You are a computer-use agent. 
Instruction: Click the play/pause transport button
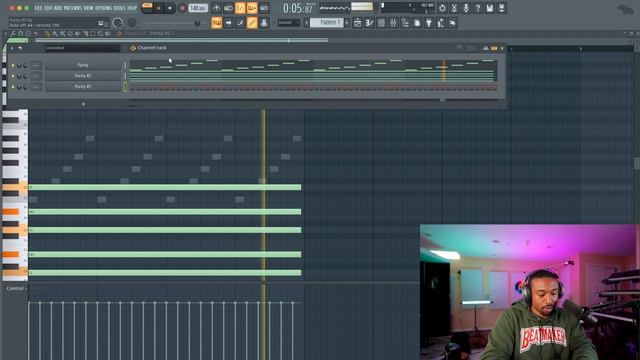(x=159, y=8)
